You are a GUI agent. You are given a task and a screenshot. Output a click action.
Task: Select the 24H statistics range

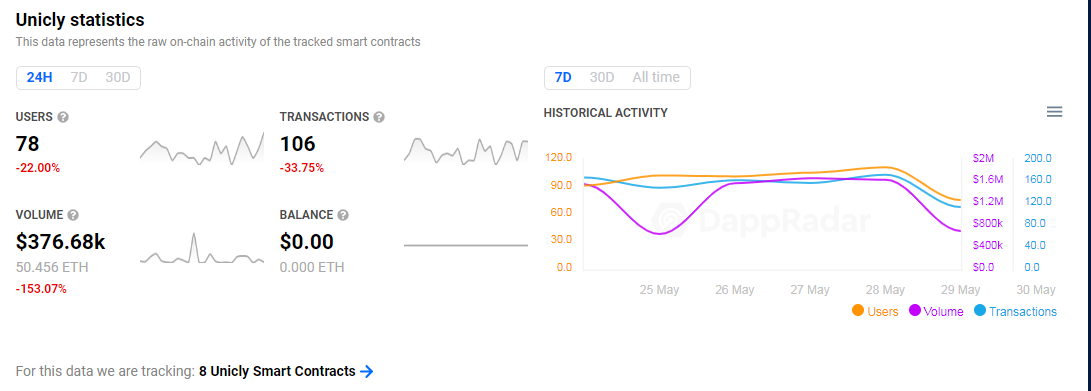40,77
